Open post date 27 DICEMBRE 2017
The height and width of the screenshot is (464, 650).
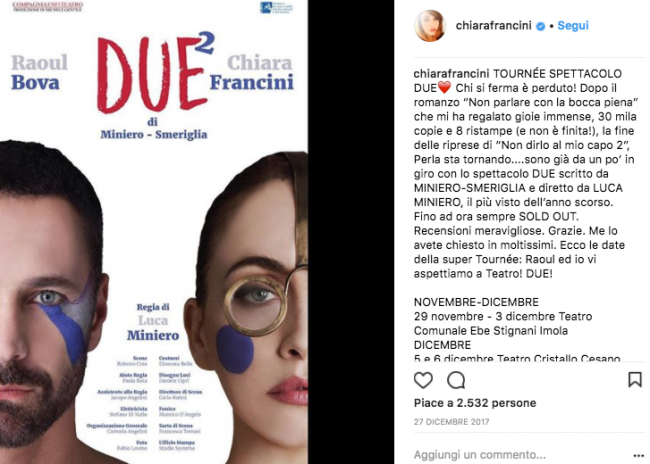[x=451, y=422]
